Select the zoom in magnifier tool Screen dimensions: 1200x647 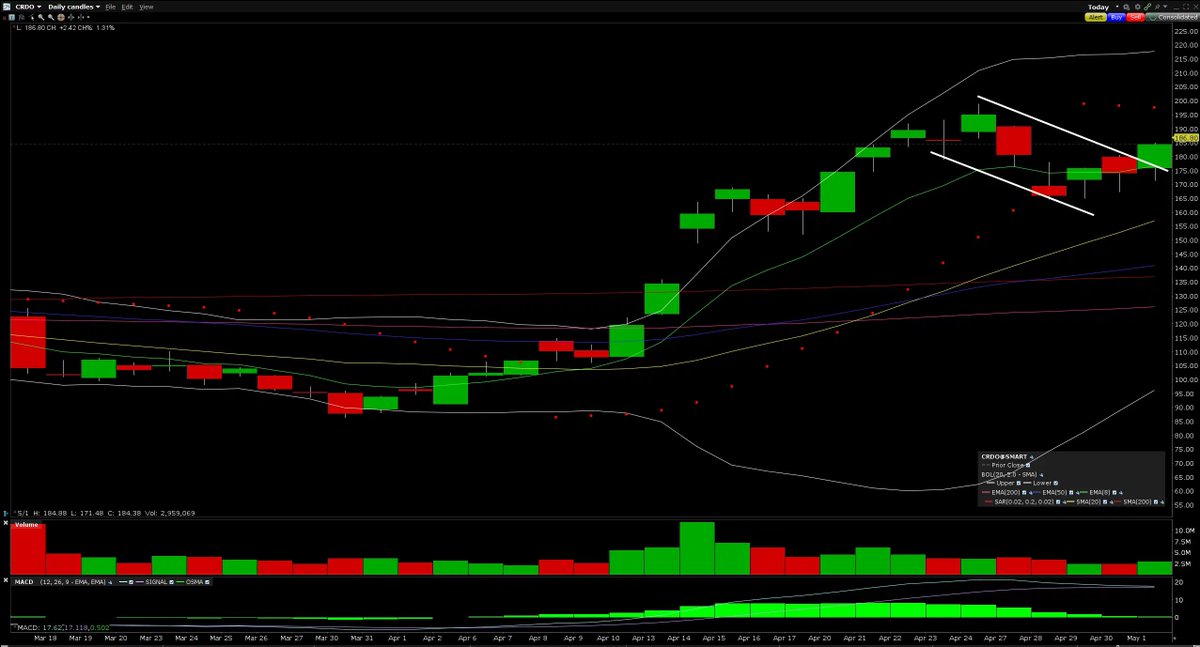tap(41, 17)
